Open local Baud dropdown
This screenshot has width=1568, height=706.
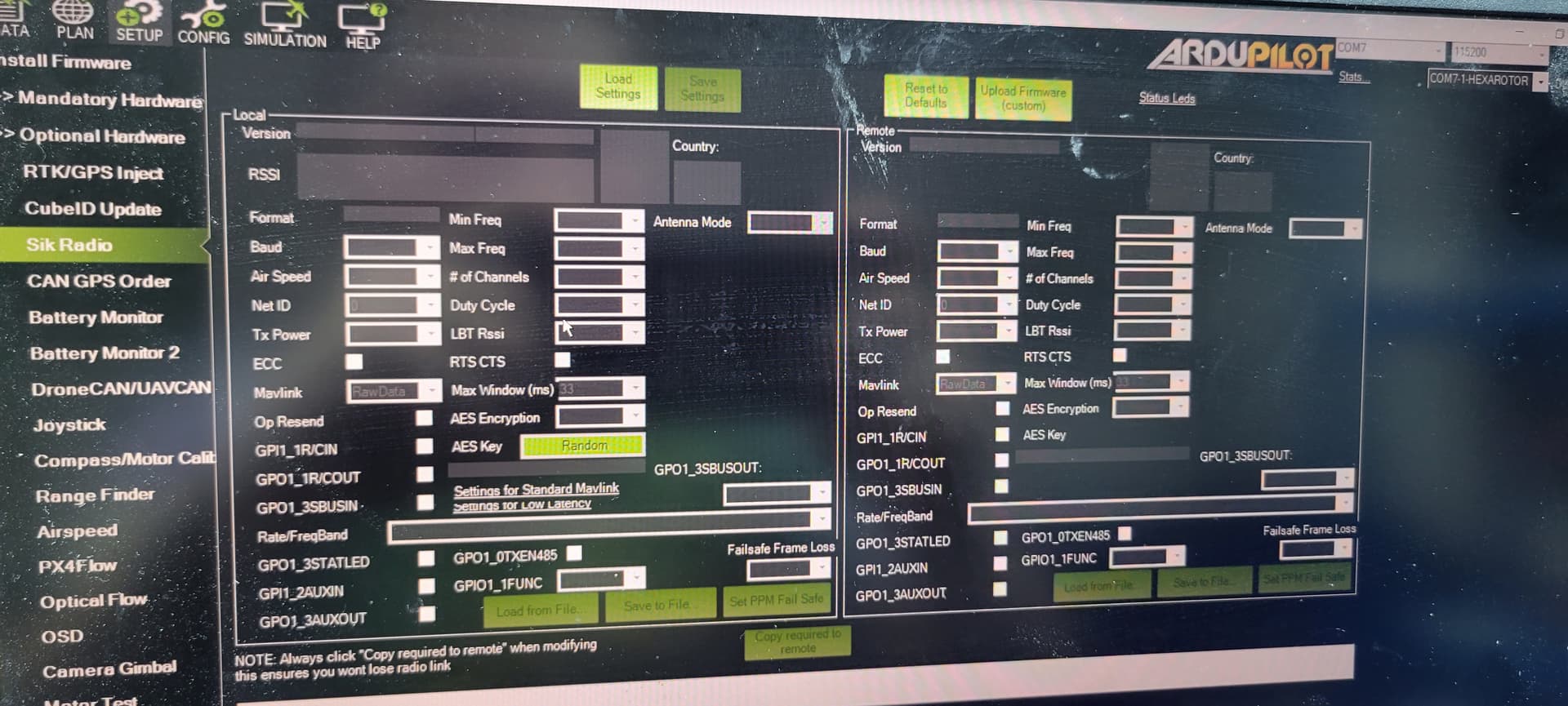(x=392, y=247)
